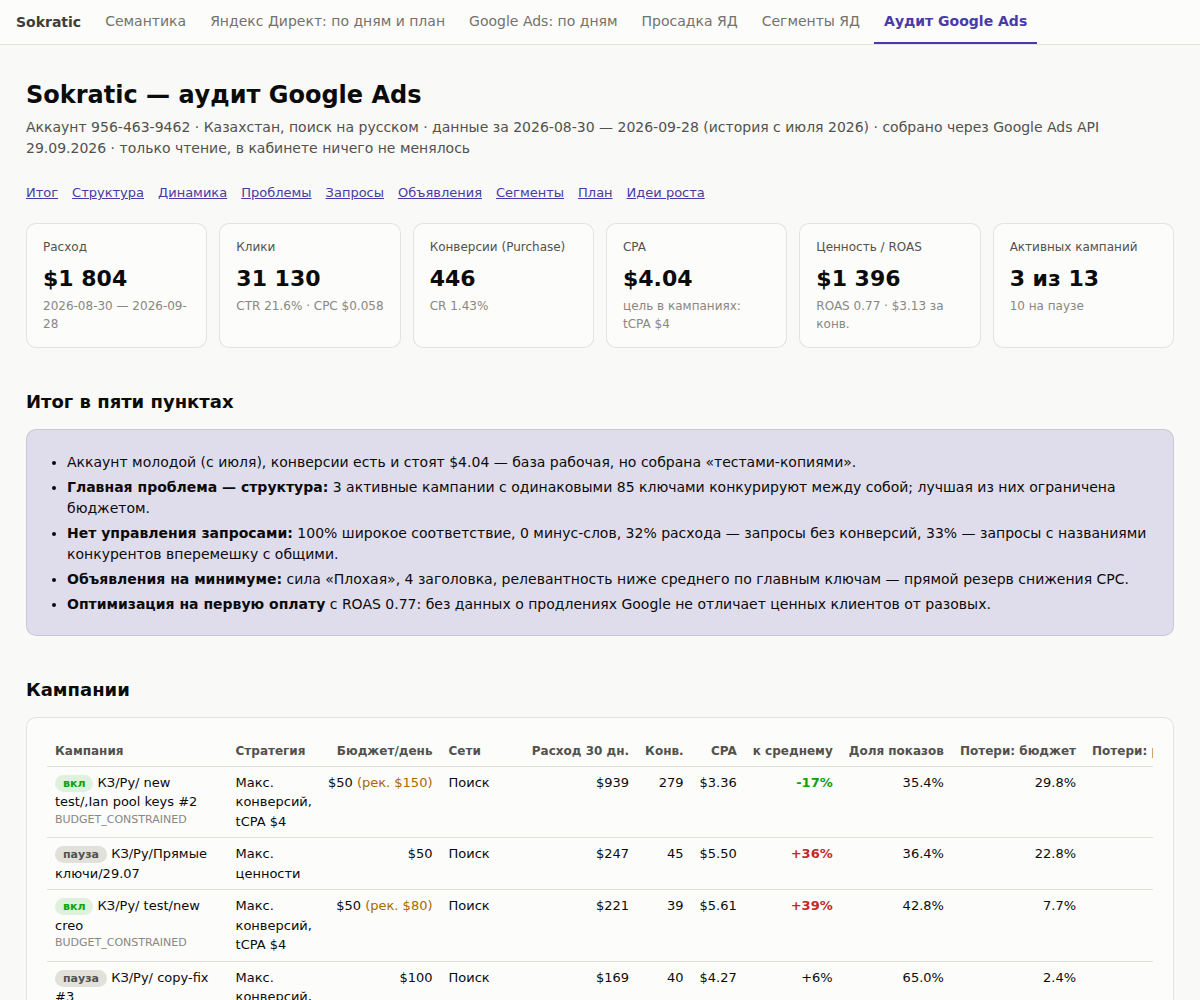Image resolution: width=1200 pixels, height=1000 pixels.
Task: Jump to the Объявления section link
Action: [440, 193]
